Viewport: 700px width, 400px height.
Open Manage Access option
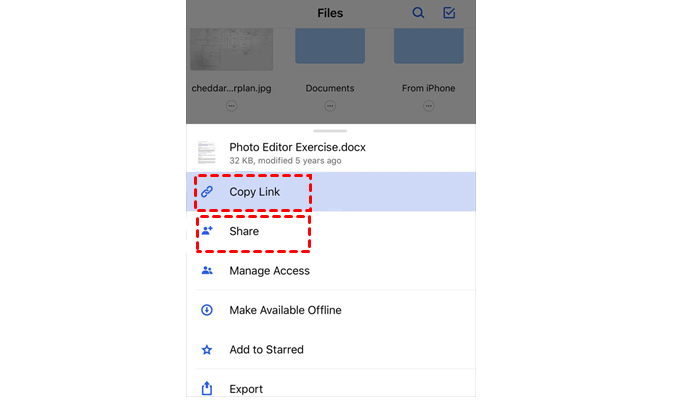tap(269, 270)
